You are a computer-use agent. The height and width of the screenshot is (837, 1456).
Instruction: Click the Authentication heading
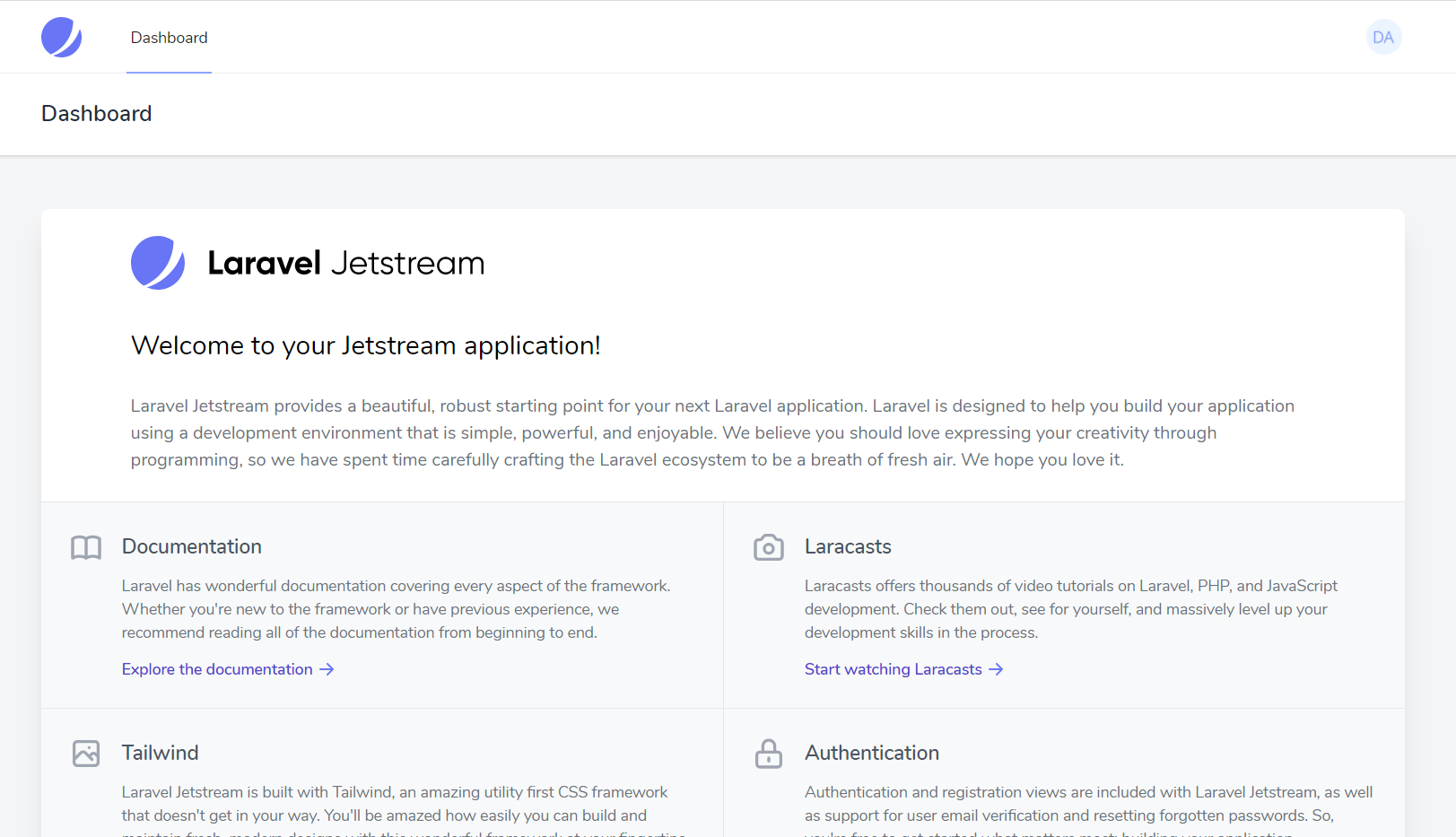[872, 753]
